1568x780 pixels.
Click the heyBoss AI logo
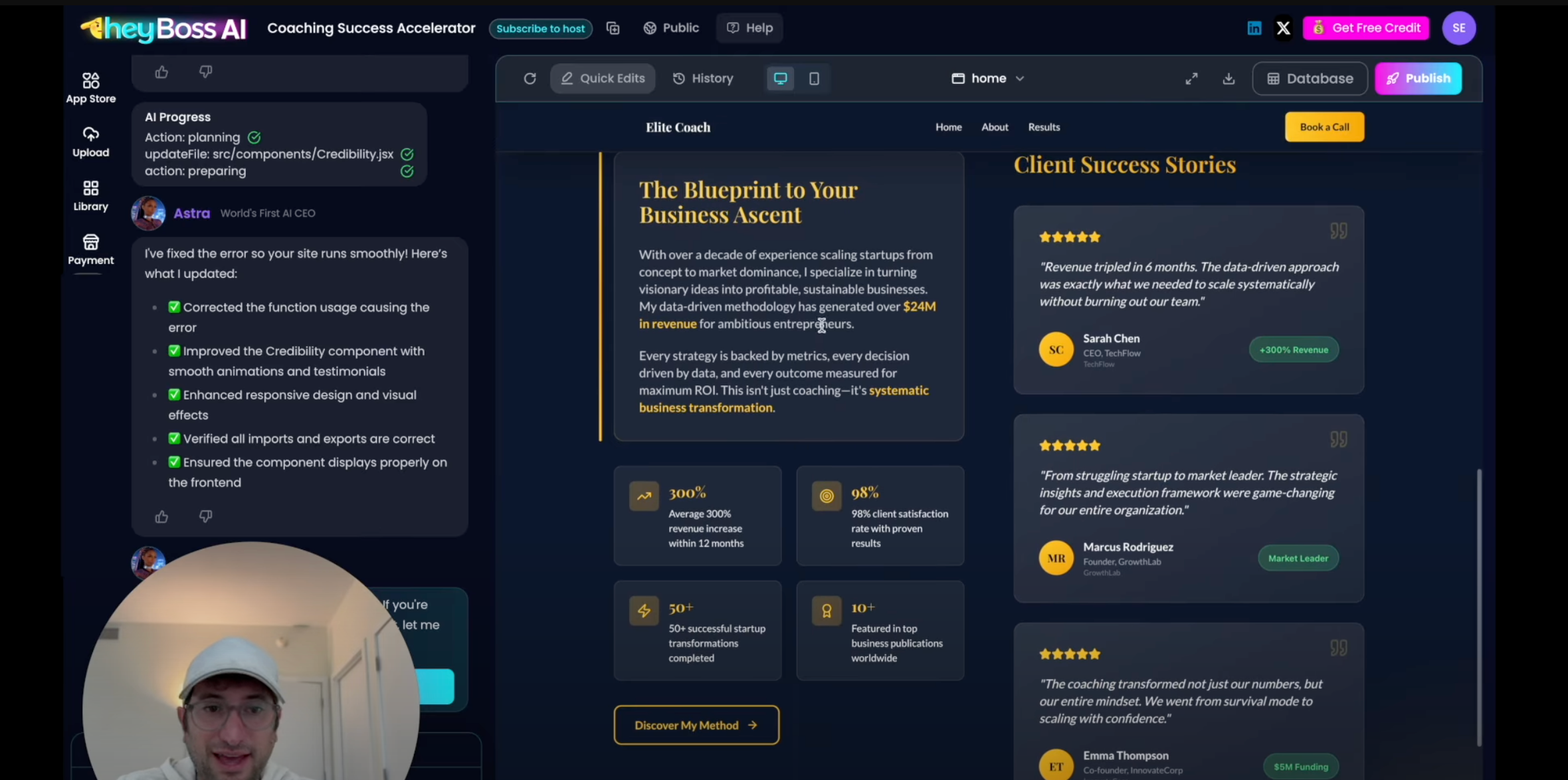point(163,29)
